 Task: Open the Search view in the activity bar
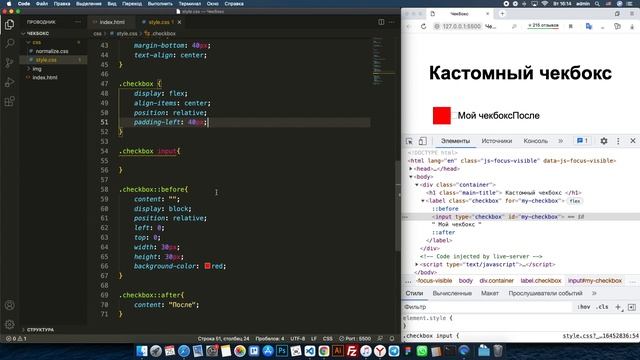(x=9, y=43)
